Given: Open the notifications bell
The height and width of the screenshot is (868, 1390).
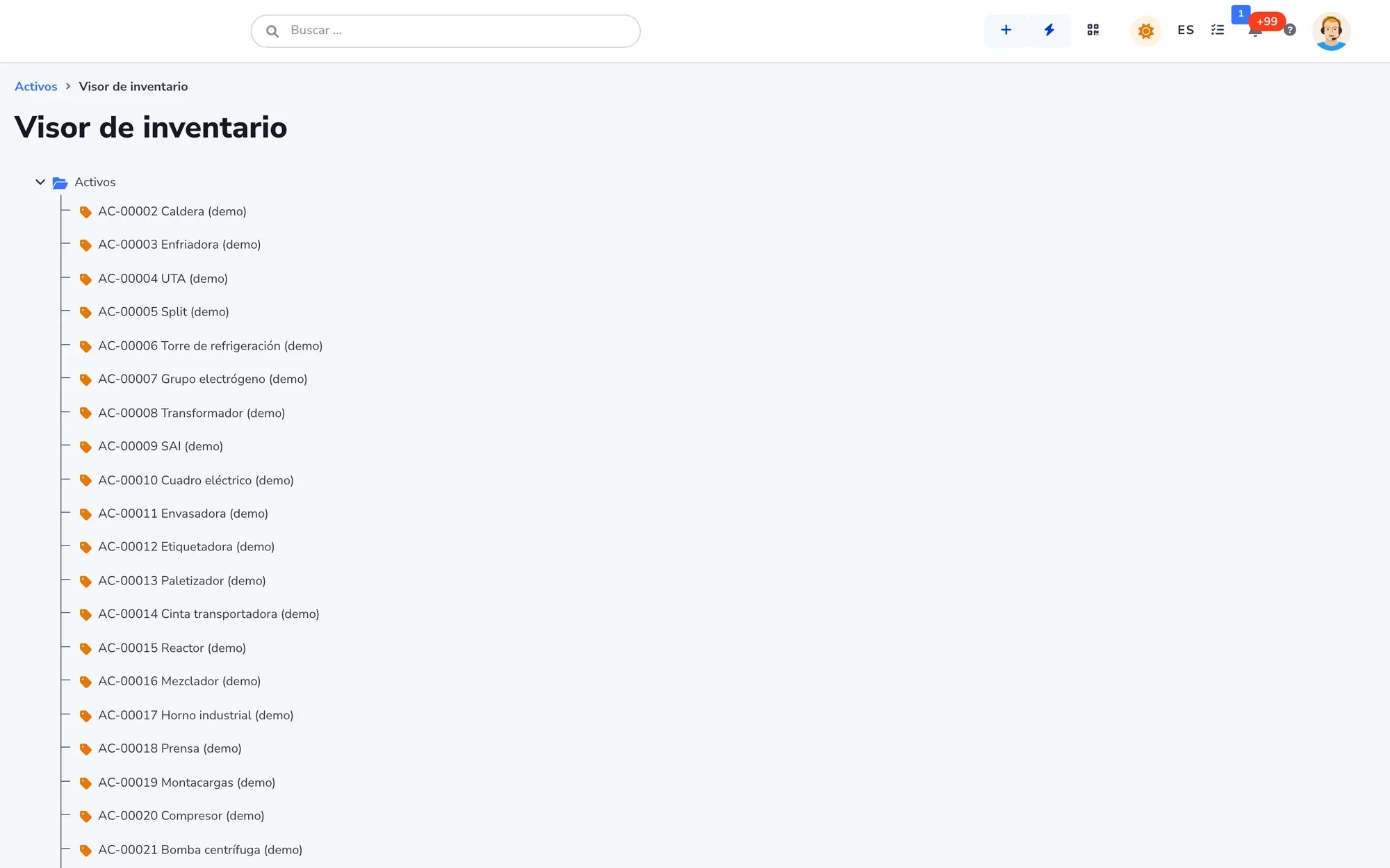Looking at the screenshot, I should [x=1255, y=31].
